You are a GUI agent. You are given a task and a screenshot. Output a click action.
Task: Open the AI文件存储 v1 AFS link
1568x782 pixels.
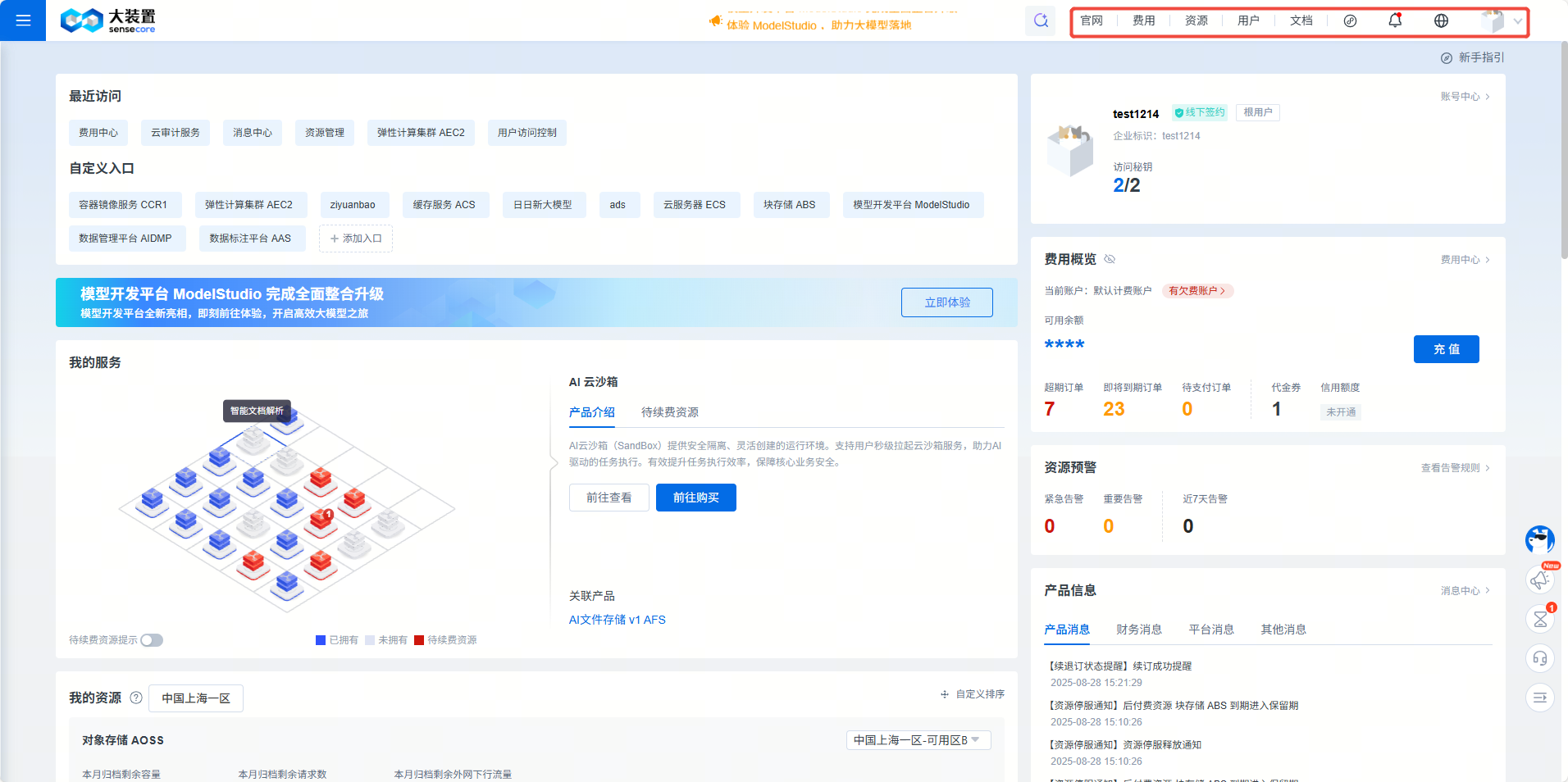[617, 620]
